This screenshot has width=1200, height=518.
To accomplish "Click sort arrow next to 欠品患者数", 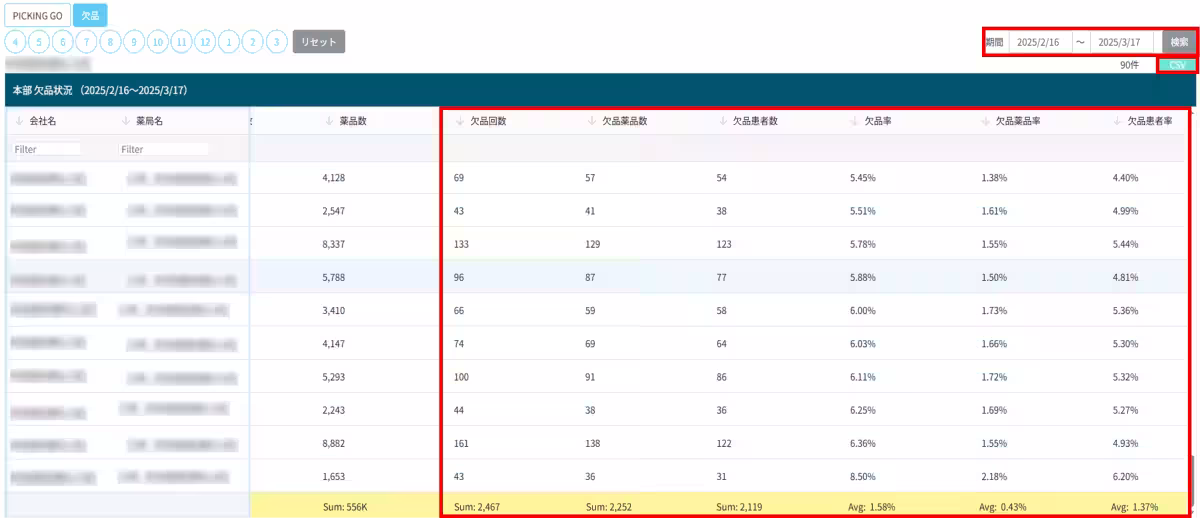I will [x=722, y=121].
